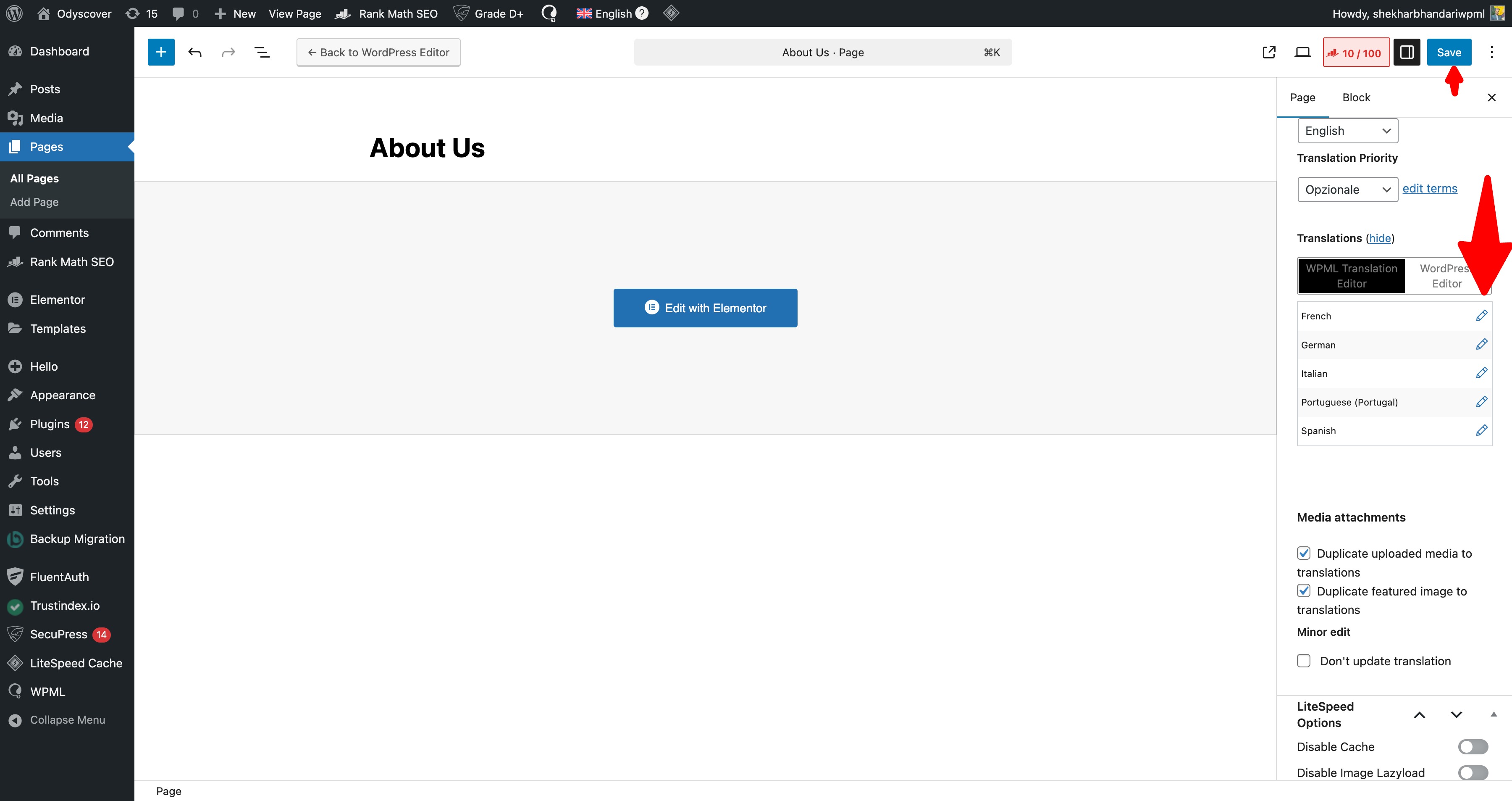1512x801 pixels.
Task: Click Back to WordPress Editor button
Action: coord(378,52)
